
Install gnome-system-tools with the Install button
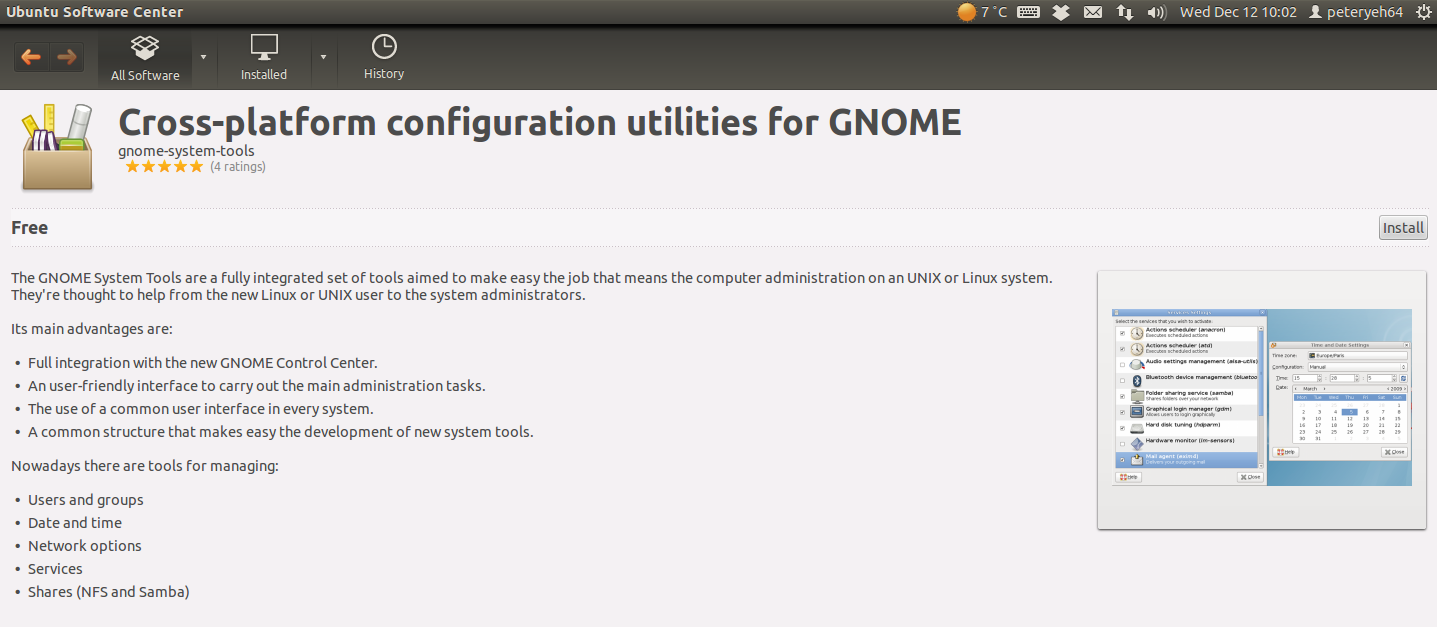pos(1403,227)
